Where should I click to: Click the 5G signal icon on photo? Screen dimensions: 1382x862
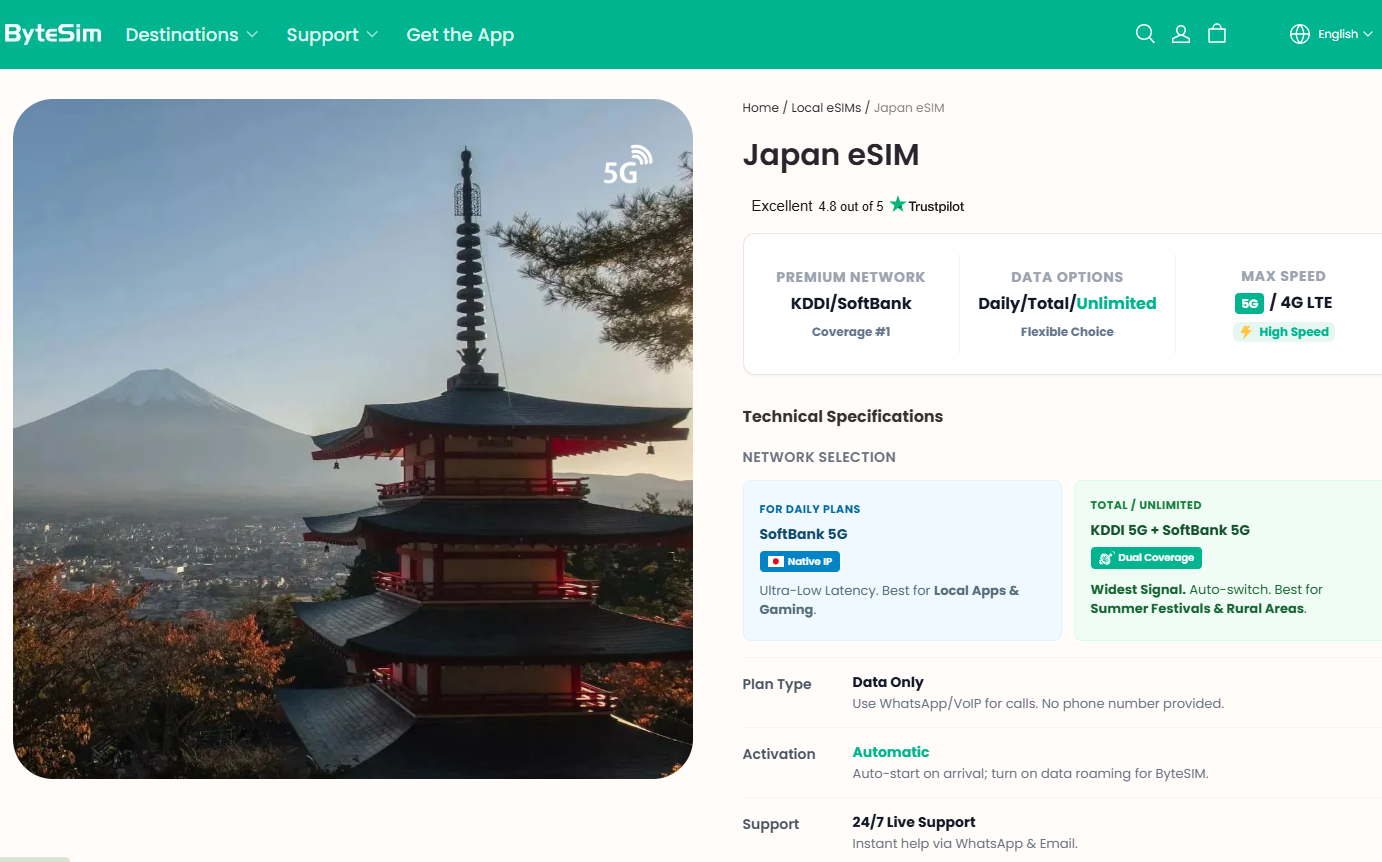click(x=628, y=166)
